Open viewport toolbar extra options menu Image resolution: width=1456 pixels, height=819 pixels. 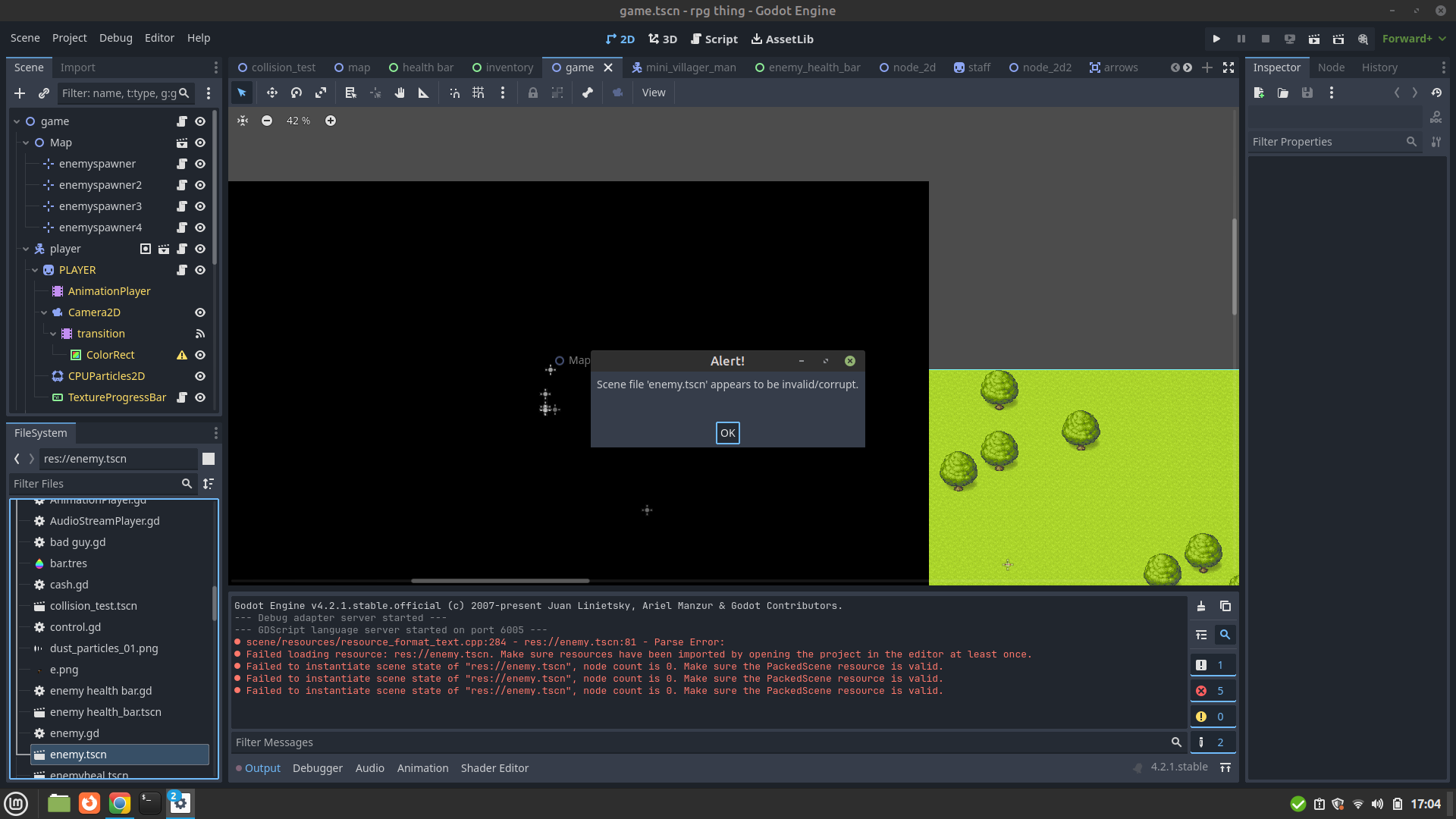pyautogui.click(x=503, y=93)
